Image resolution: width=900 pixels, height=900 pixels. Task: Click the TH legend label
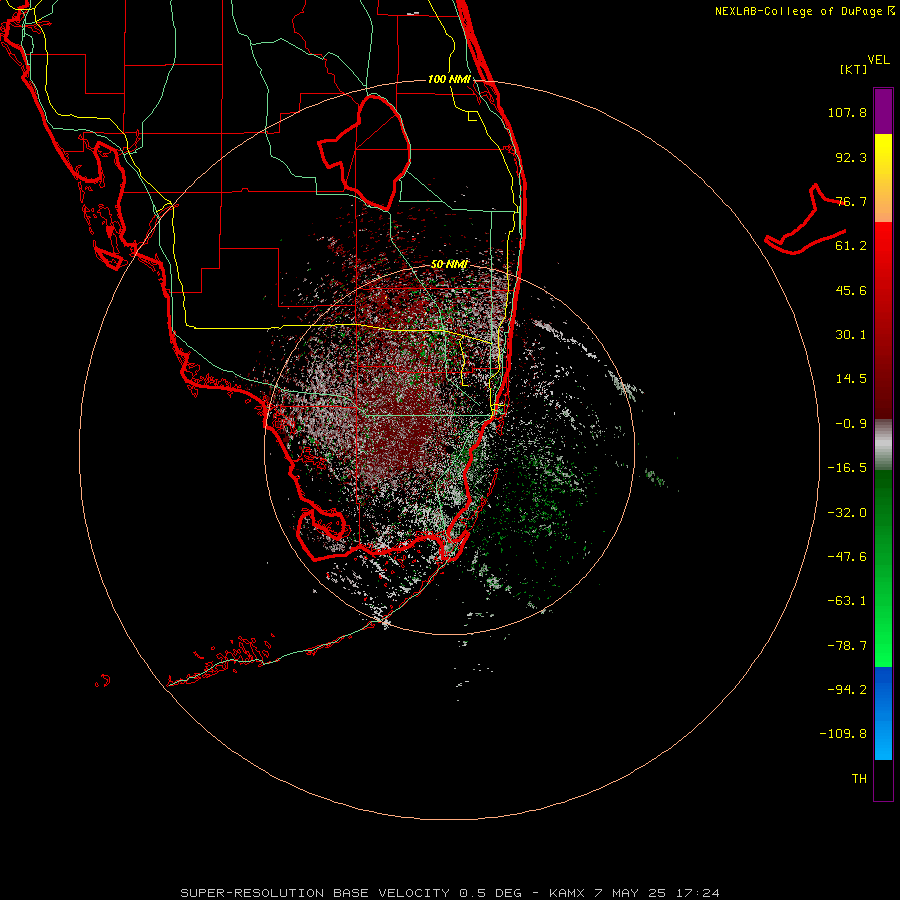[x=859, y=779]
